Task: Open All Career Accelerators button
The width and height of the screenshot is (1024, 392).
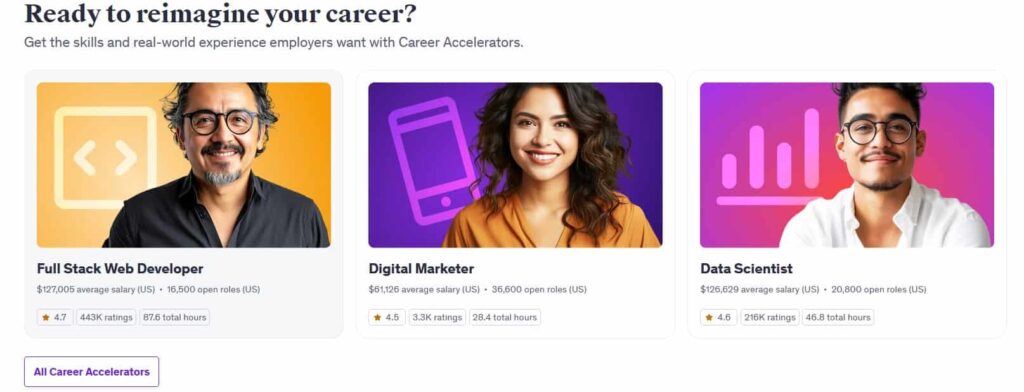Action: point(91,372)
